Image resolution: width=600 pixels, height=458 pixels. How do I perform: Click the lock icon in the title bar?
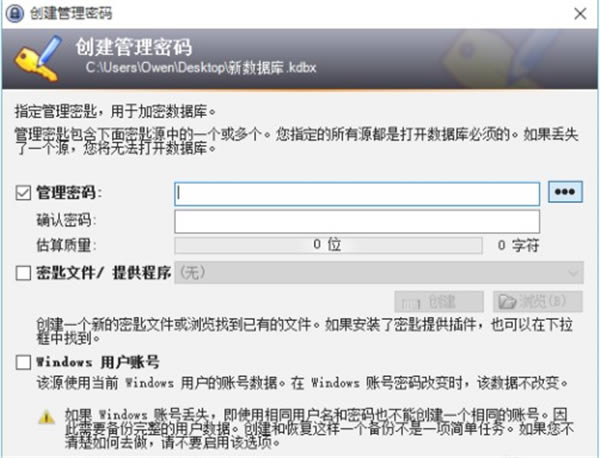click(x=15, y=13)
